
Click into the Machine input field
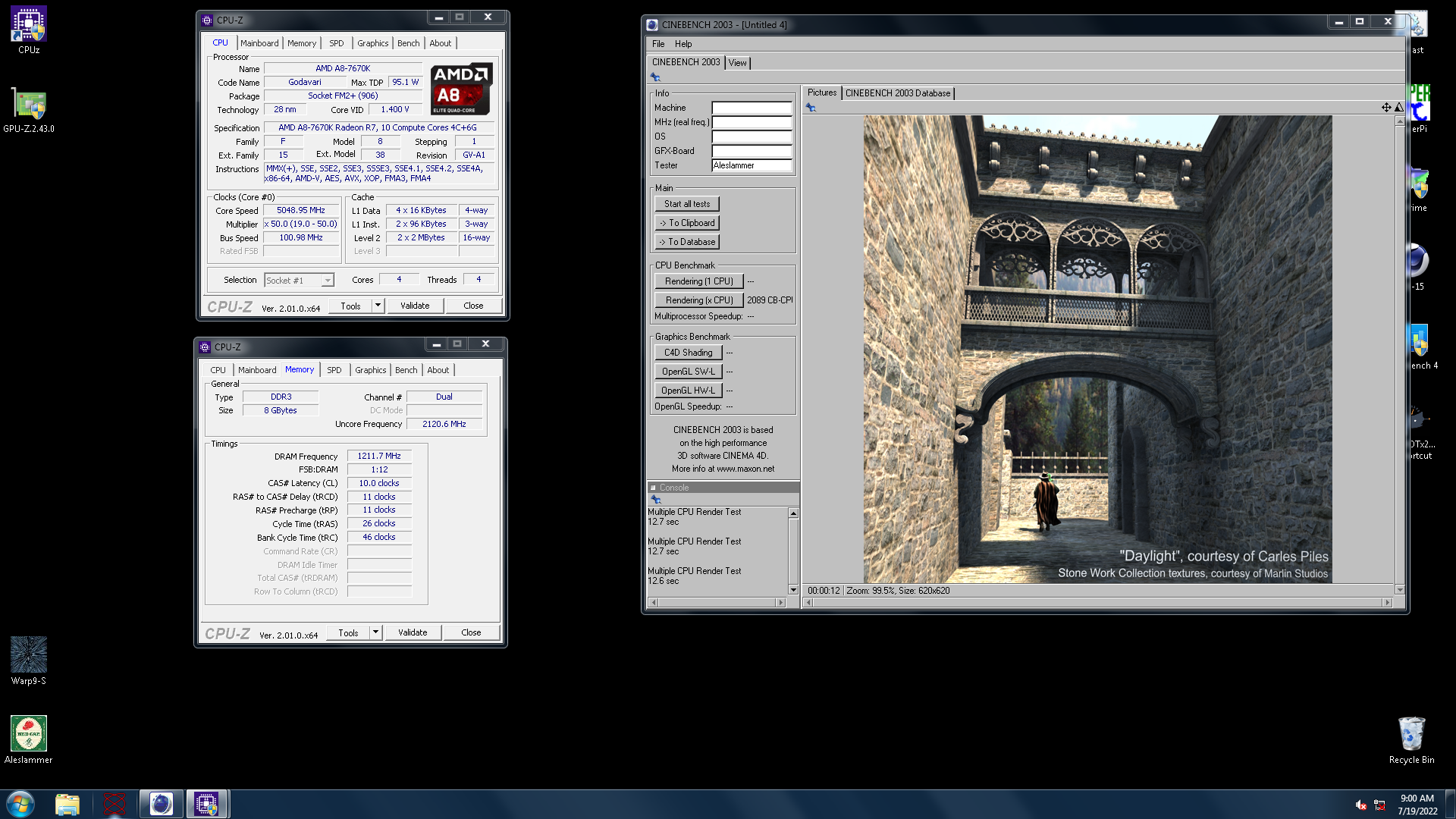pos(752,108)
